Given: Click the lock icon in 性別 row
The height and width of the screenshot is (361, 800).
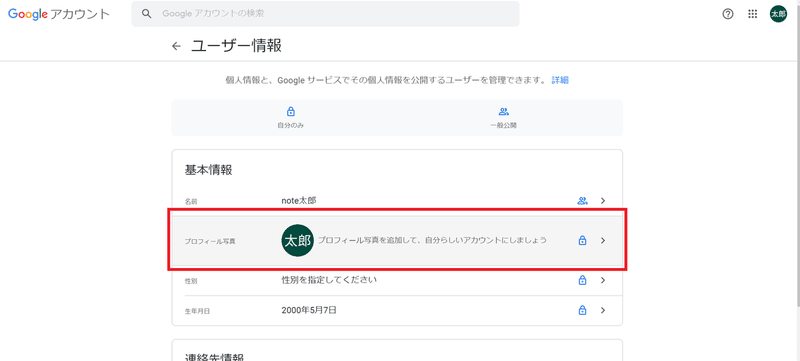Looking at the screenshot, I should click(x=582, y=280).
